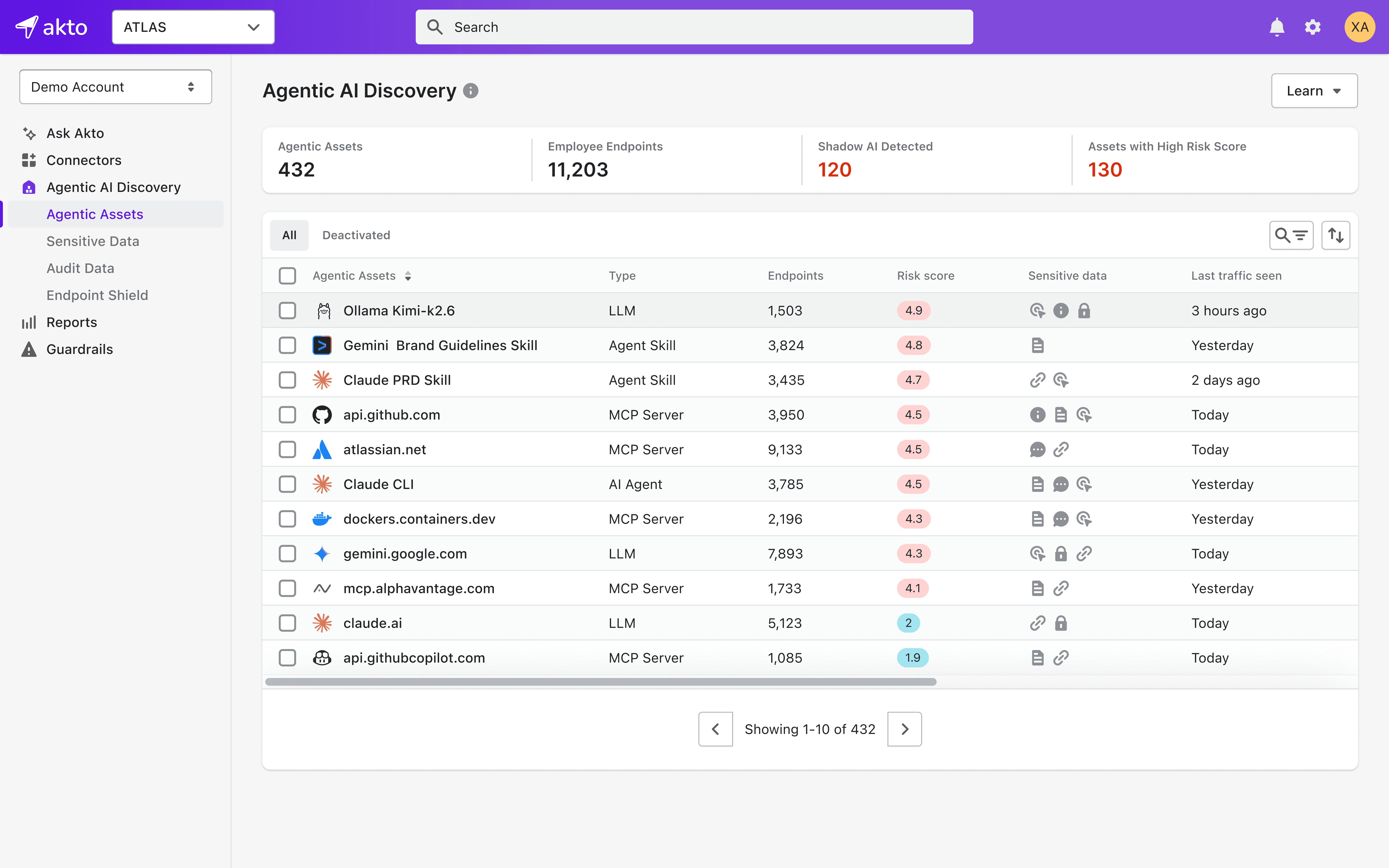Viewport: 1389px width, 868px height.
Task: Open the Claude CLI asset
Action: [x=378, y=485]
